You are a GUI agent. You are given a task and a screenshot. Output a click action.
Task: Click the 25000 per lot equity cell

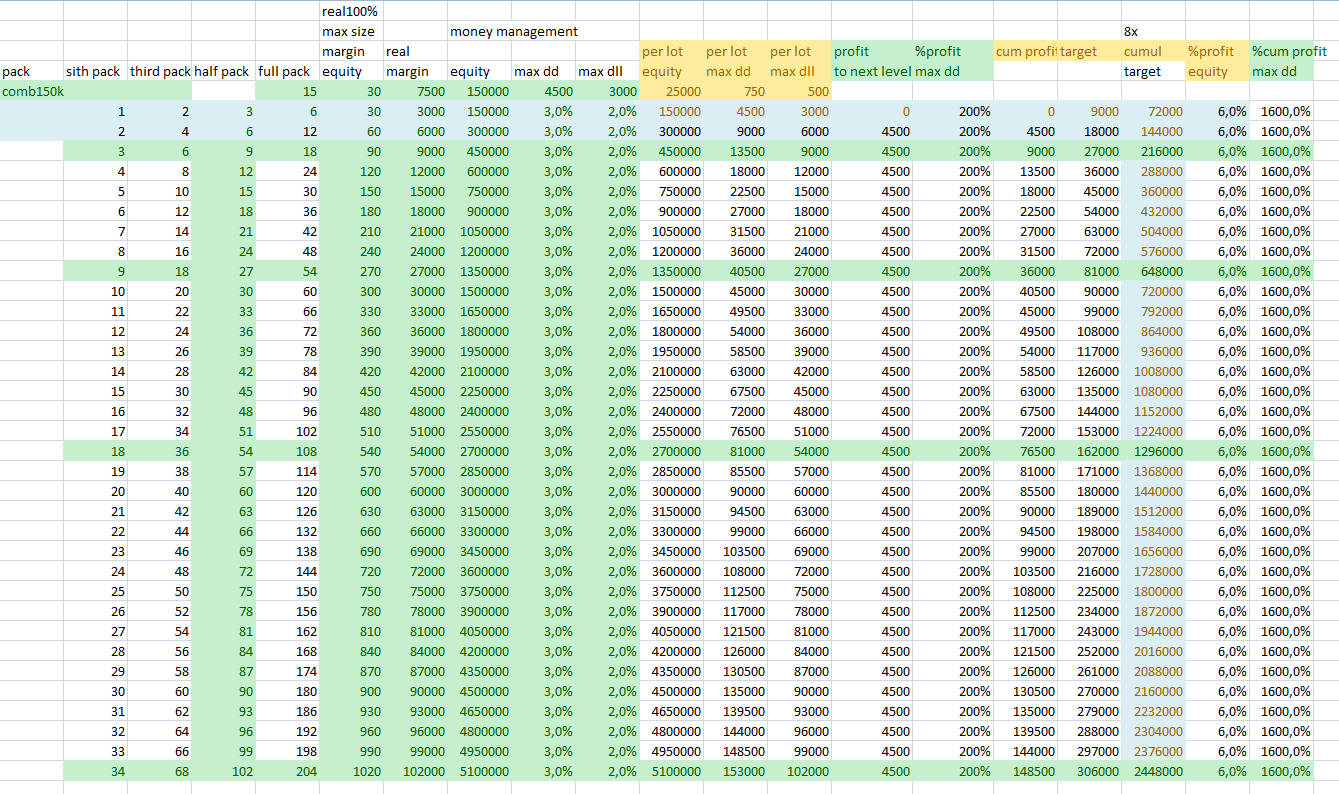pos(671,91)
